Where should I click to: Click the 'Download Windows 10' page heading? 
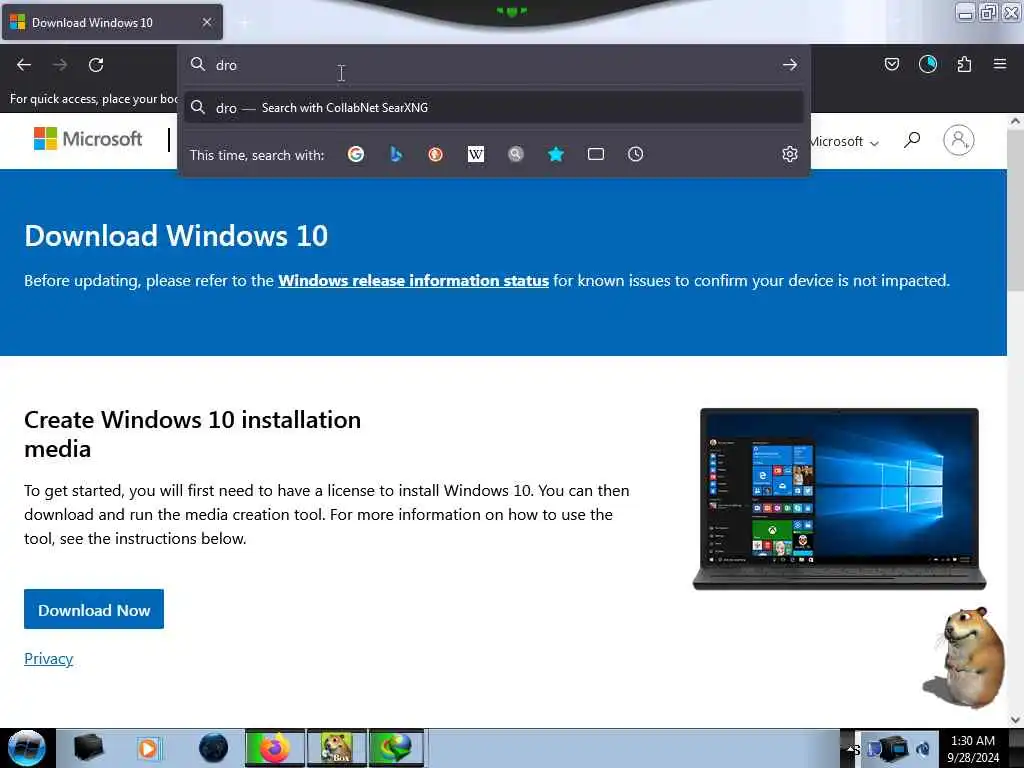[176, 236]
